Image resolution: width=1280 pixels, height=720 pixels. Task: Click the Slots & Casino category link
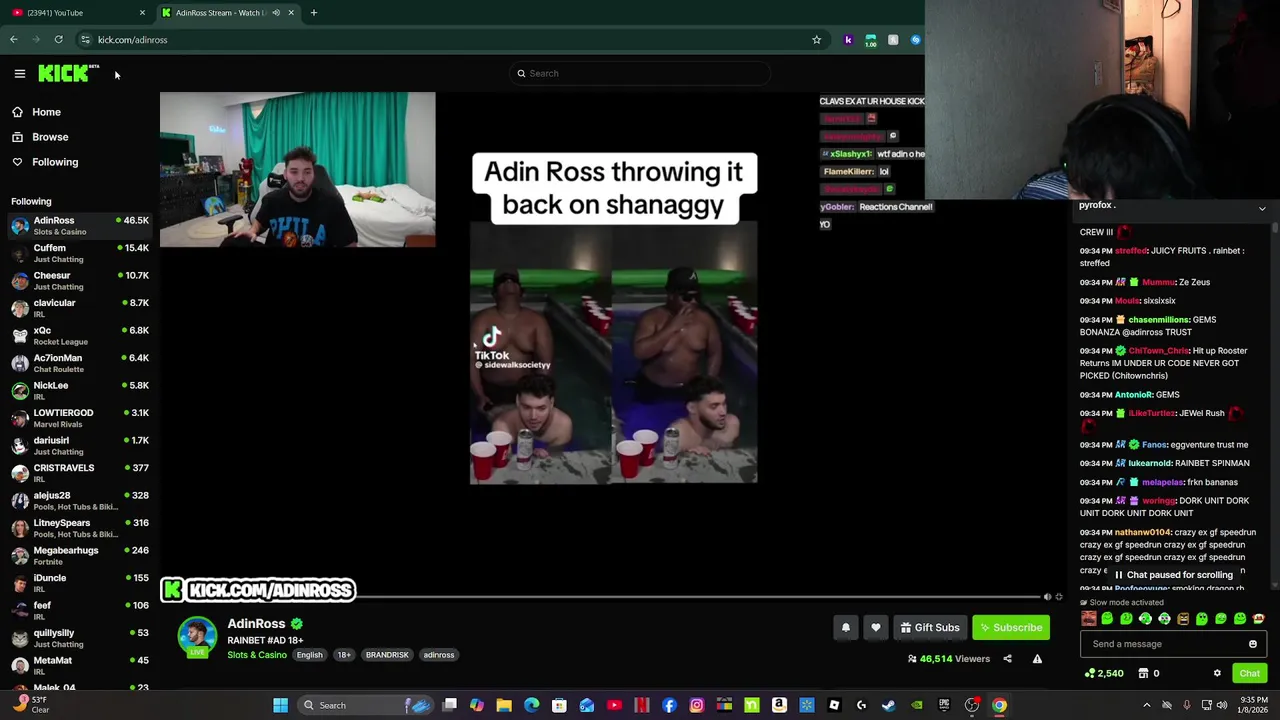pos(257,655)
